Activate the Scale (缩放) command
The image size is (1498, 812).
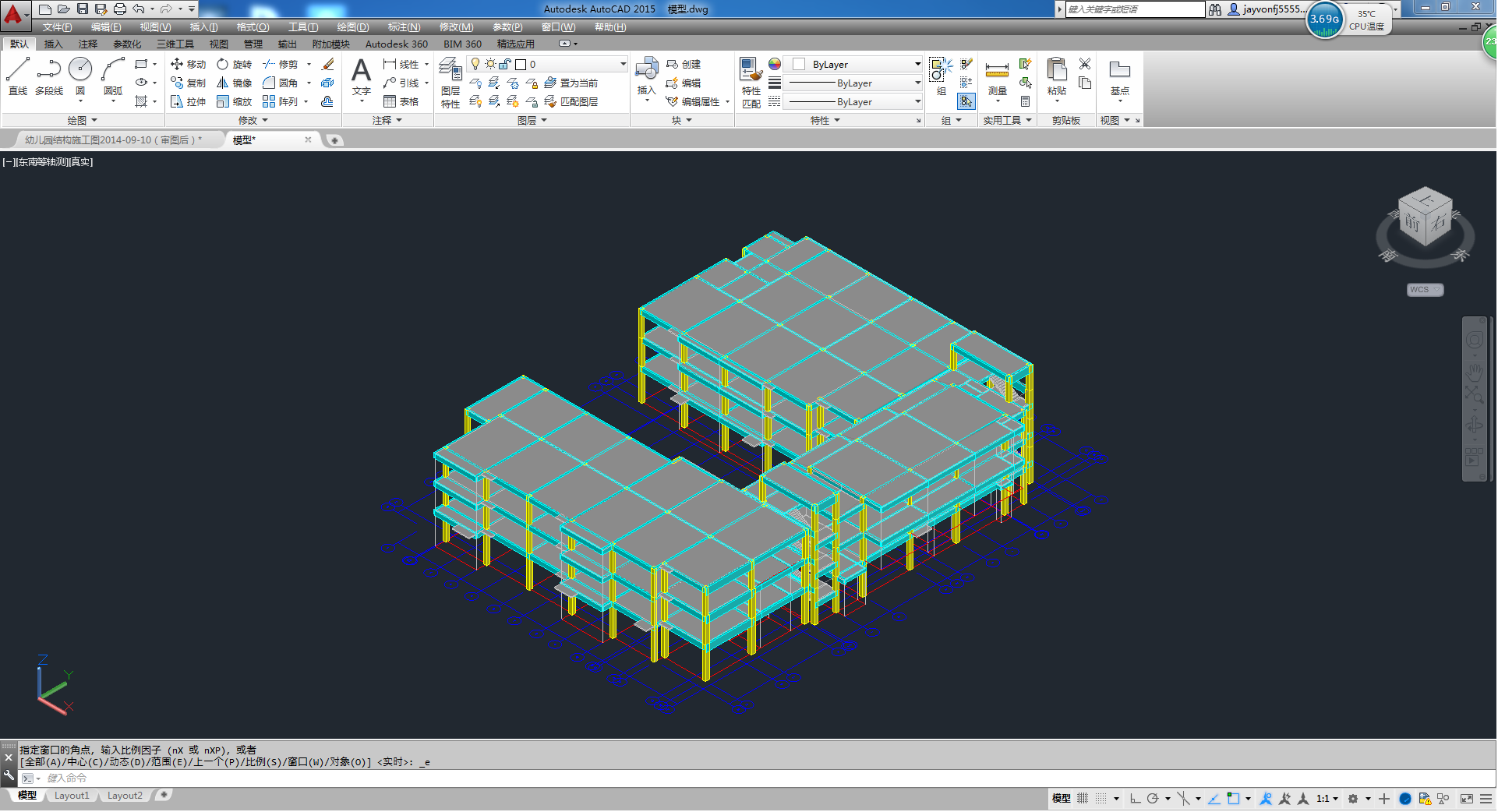click(234, 101)
